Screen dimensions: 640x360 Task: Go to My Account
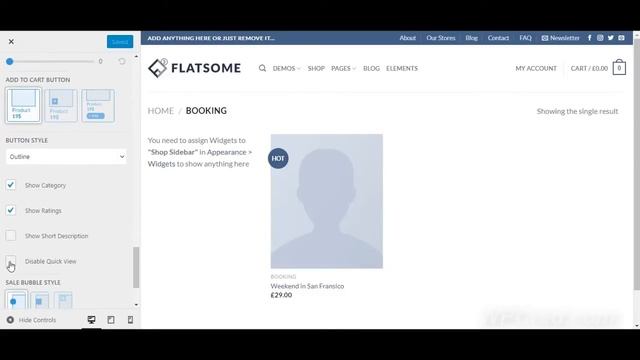pyautogui.click(x=536, y=69)
